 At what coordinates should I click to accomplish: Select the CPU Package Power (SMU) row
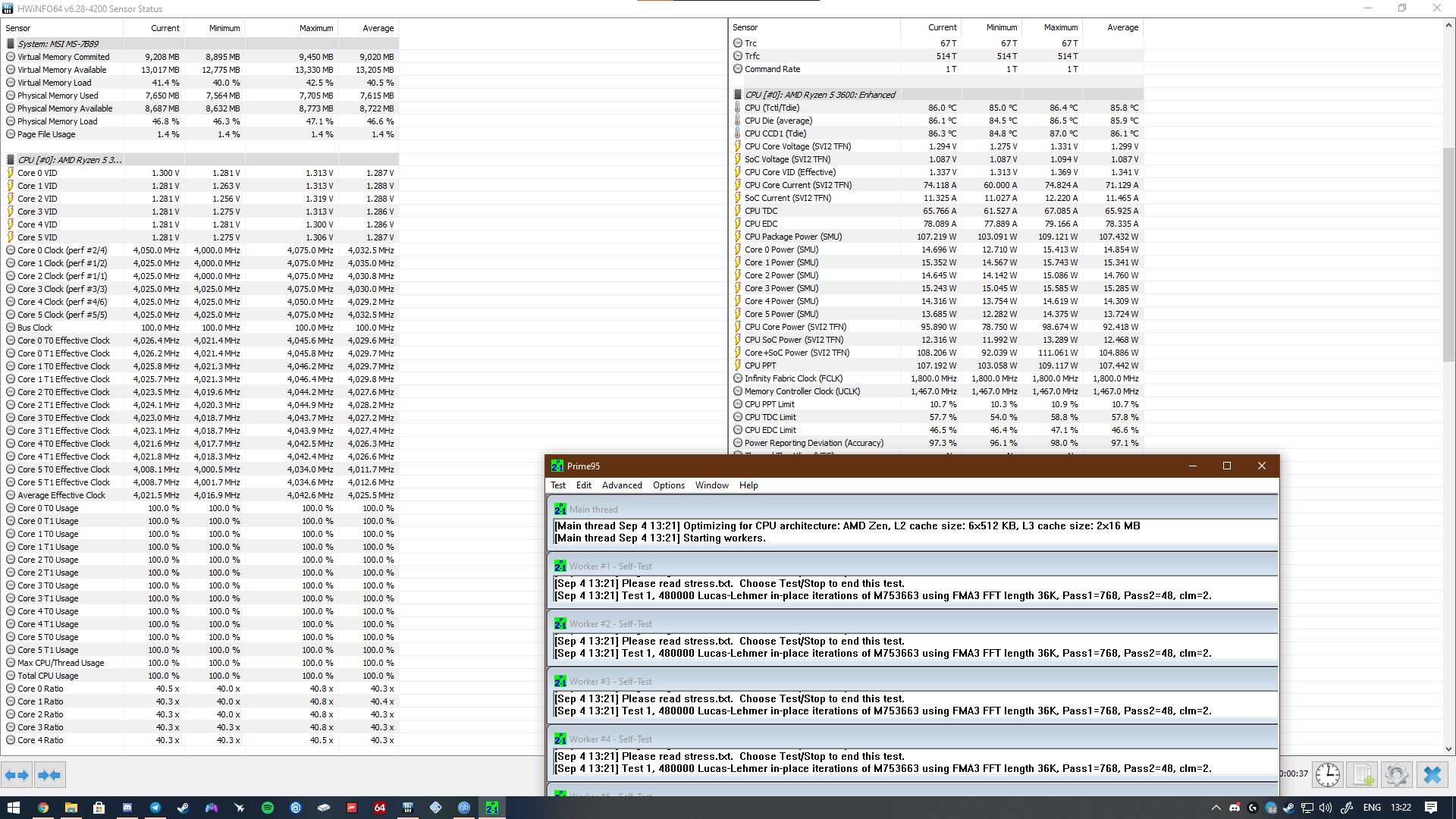point(937,237)
